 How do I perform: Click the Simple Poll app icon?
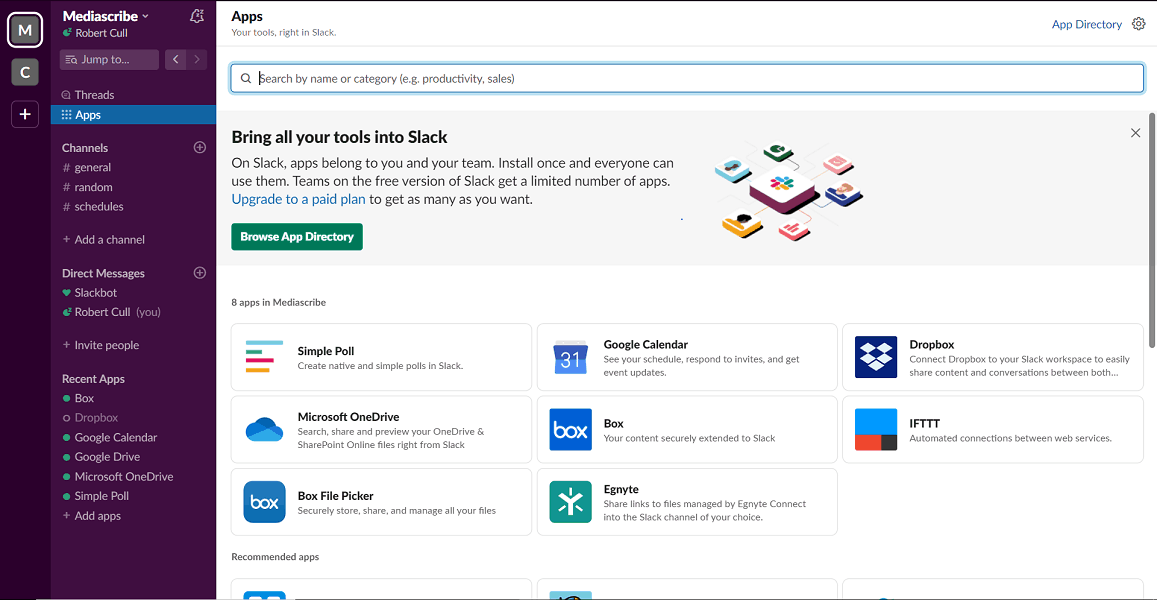(264, 356)
